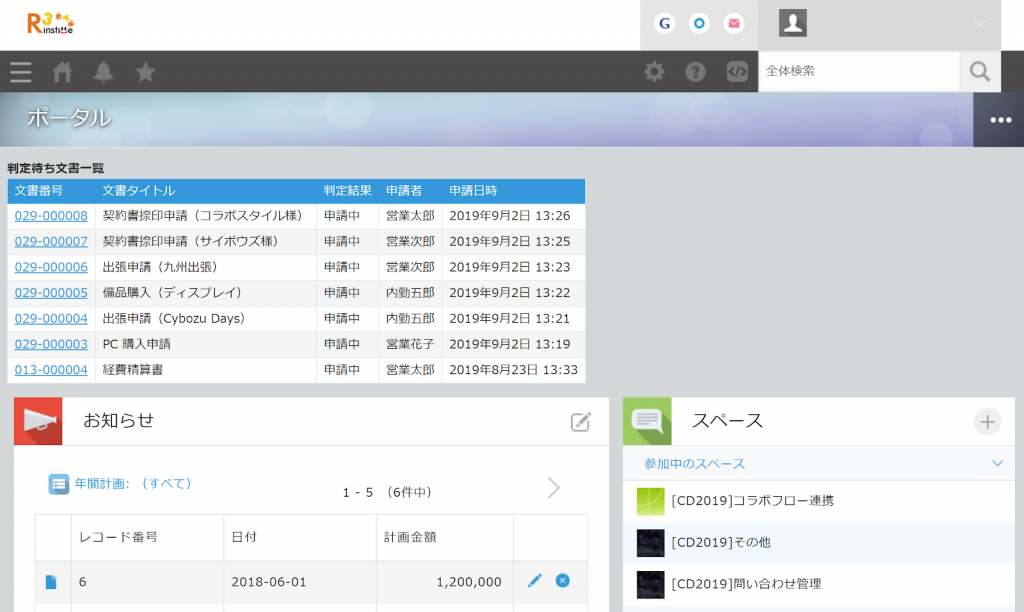This screenshot has height=612, width=1024.
Task: Select PC 購入申請 title cell
Action: 206,344
